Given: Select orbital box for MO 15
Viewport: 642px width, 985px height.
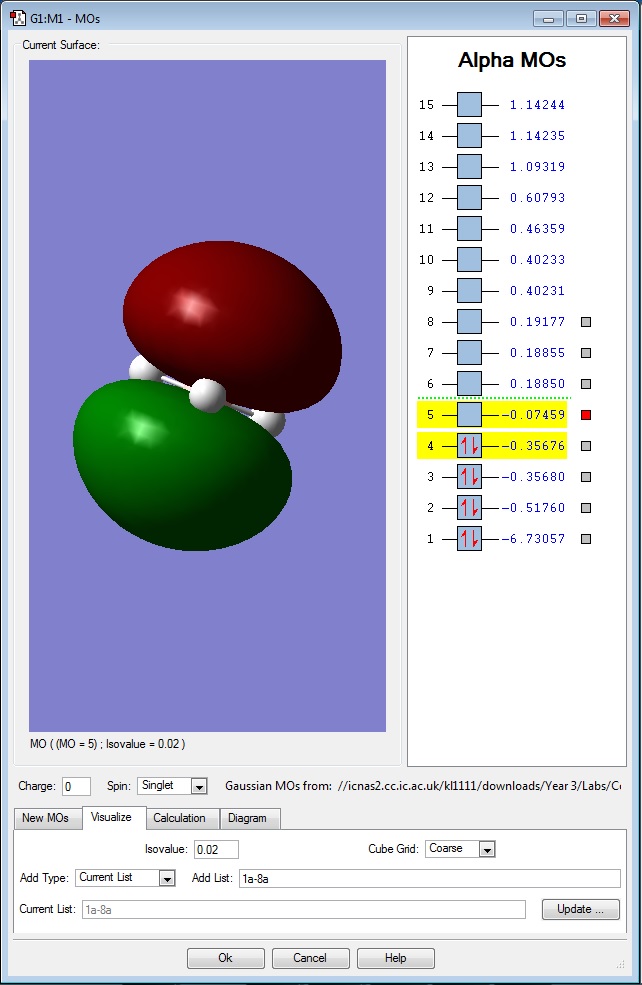Looking at the screenshot, I should tap(469, 104).
